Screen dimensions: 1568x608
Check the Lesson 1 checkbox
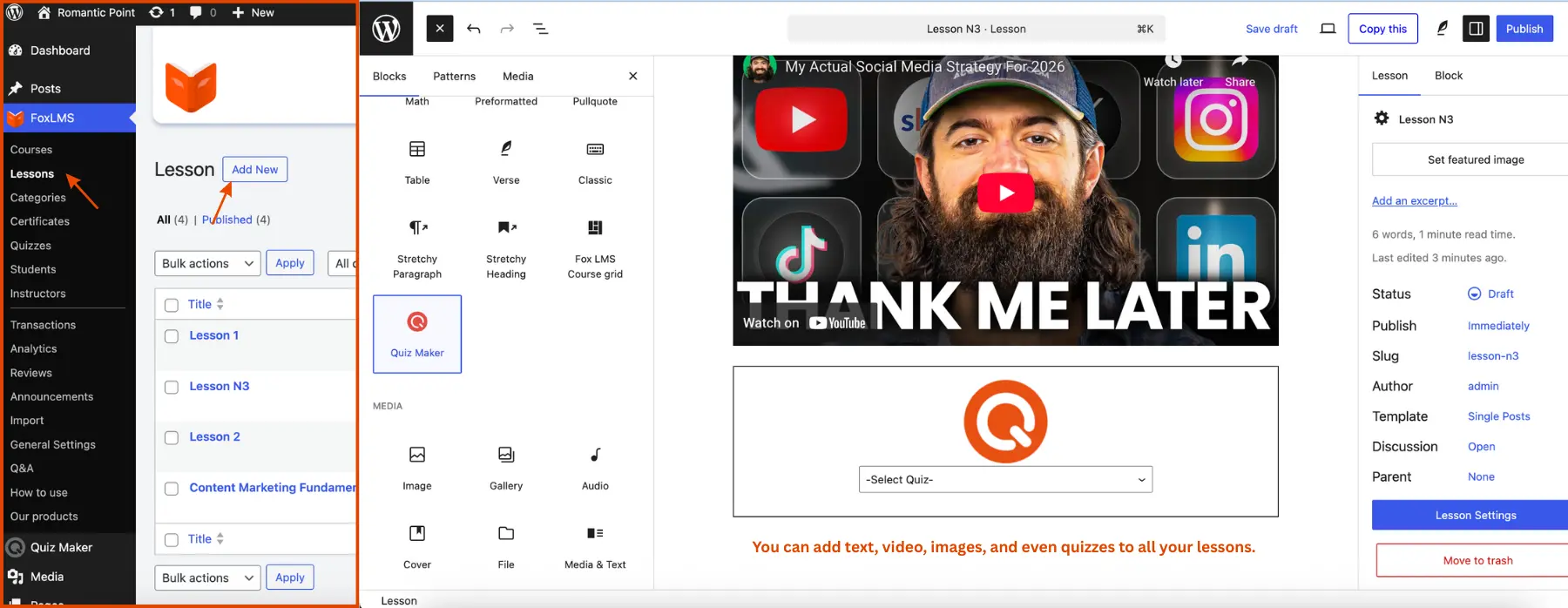pyautogui.click(x=172, y=336)
